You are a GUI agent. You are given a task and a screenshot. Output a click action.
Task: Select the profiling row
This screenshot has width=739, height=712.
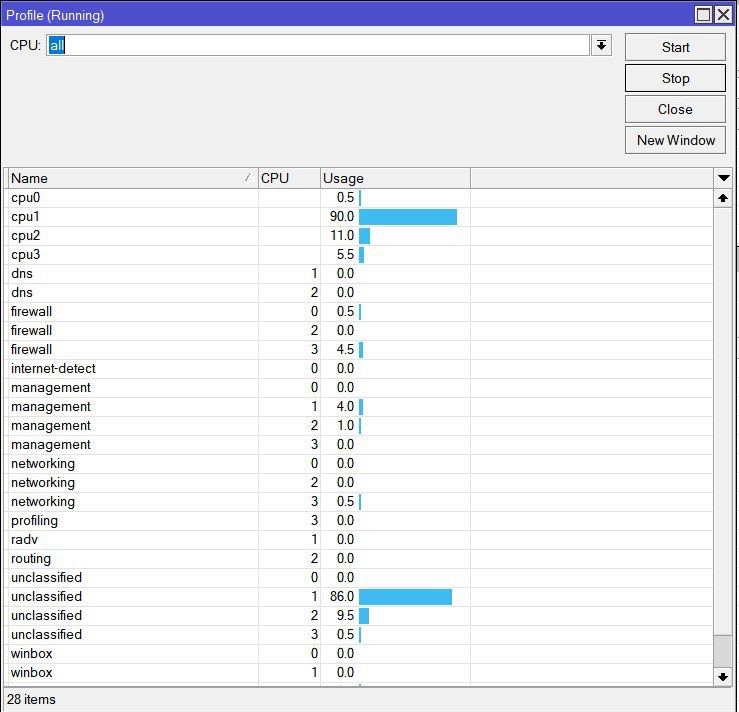click(361, 521)
